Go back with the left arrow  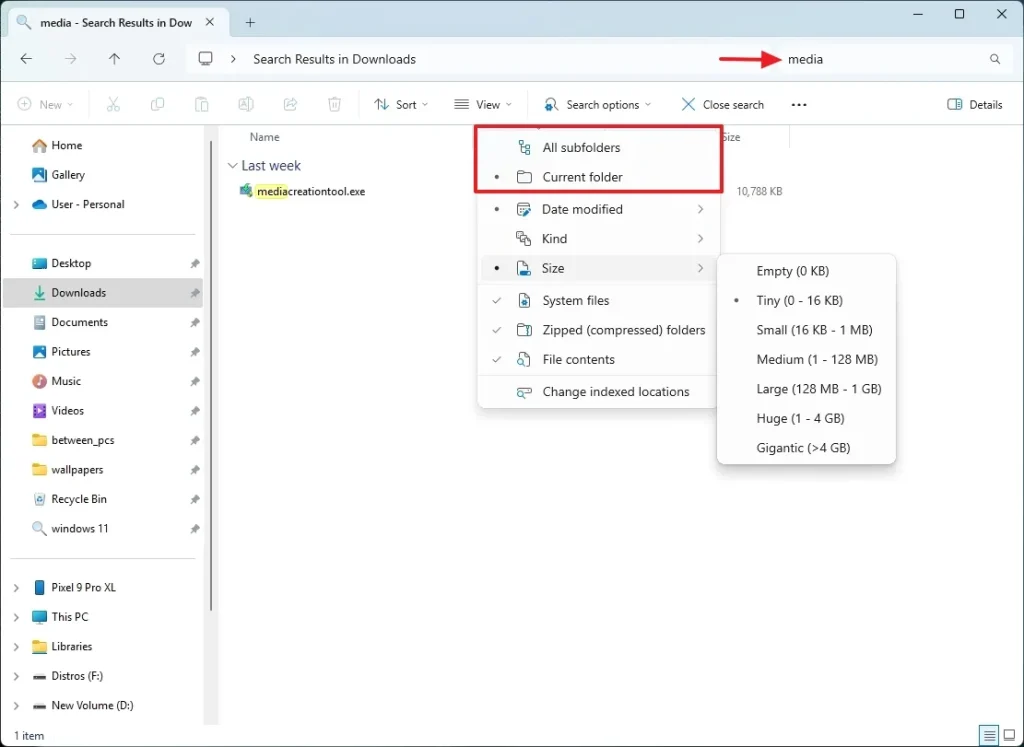26,59
